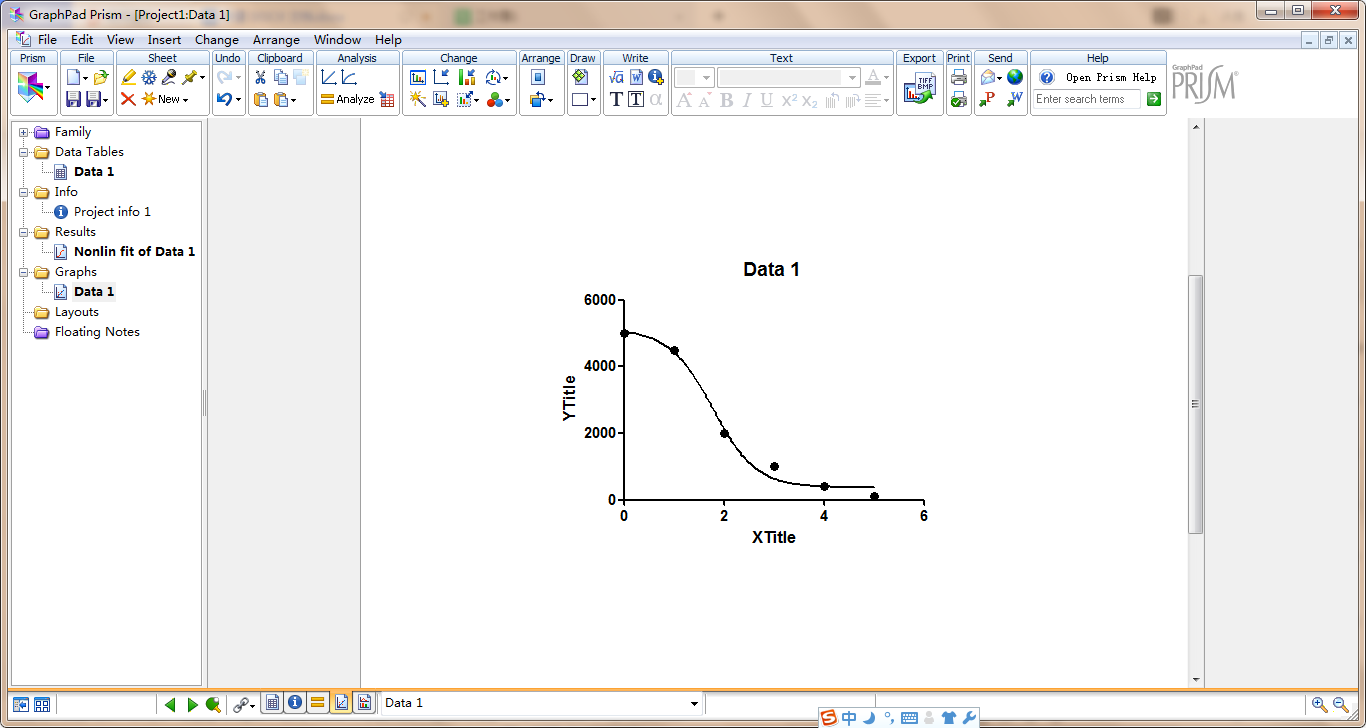Click the XTitle axis label

774,537
